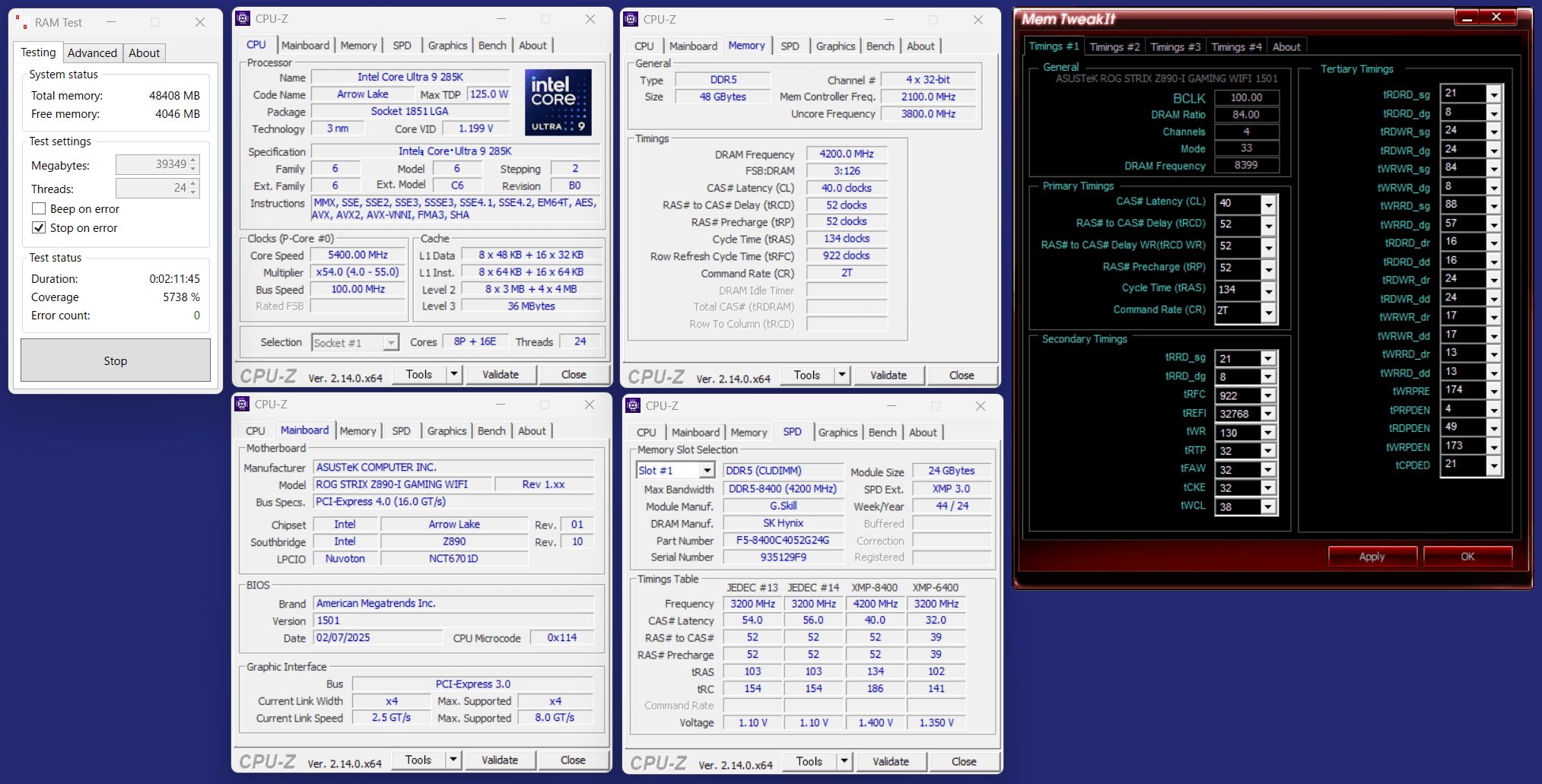Viewport: 1542px width, 784px height.
Task: Select the Graphics tab in the CPU-Z Mainboard window
Action: [447, 431]
